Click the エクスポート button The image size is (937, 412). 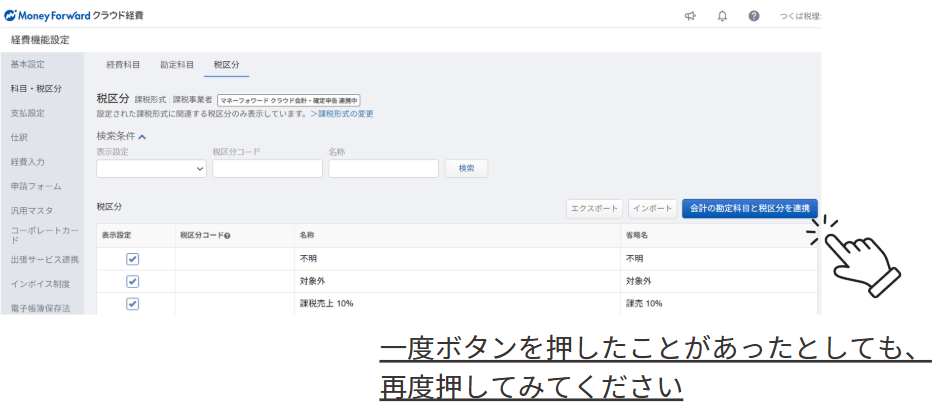[595, 209]
